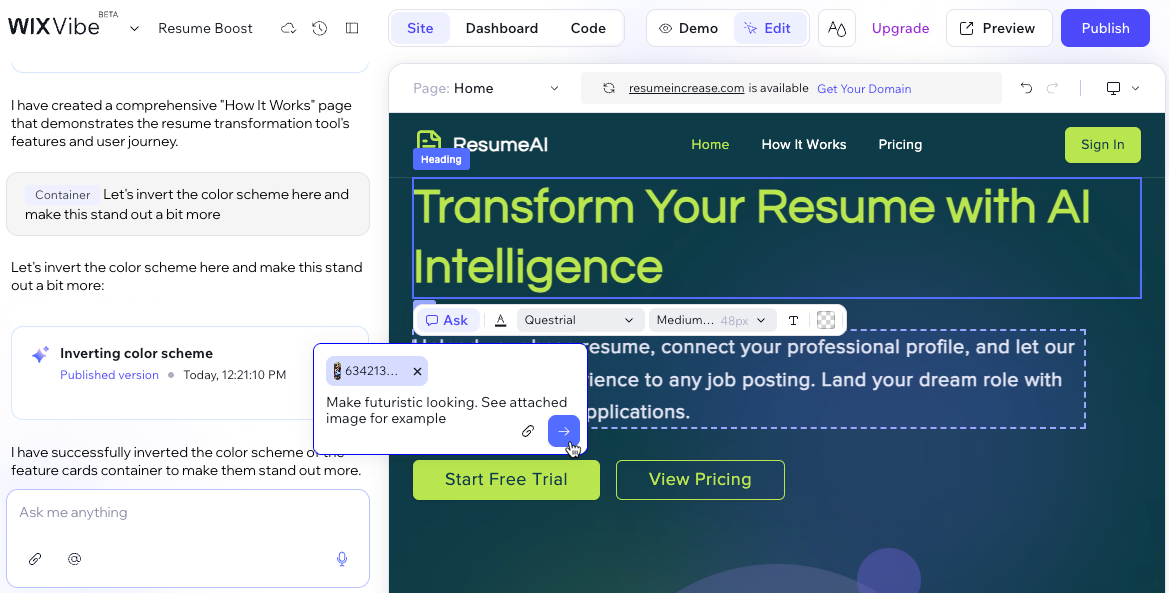The width and height of the screenshot is (1169, 593).
Task: Click the Ask button in toolbar
Action: click(447, 321)
